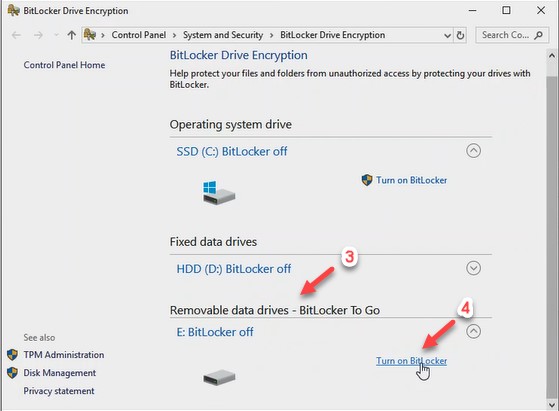Click the Back navigation arrow
Image resolution: width=559 pixels, height=411 pixels.
16,35
